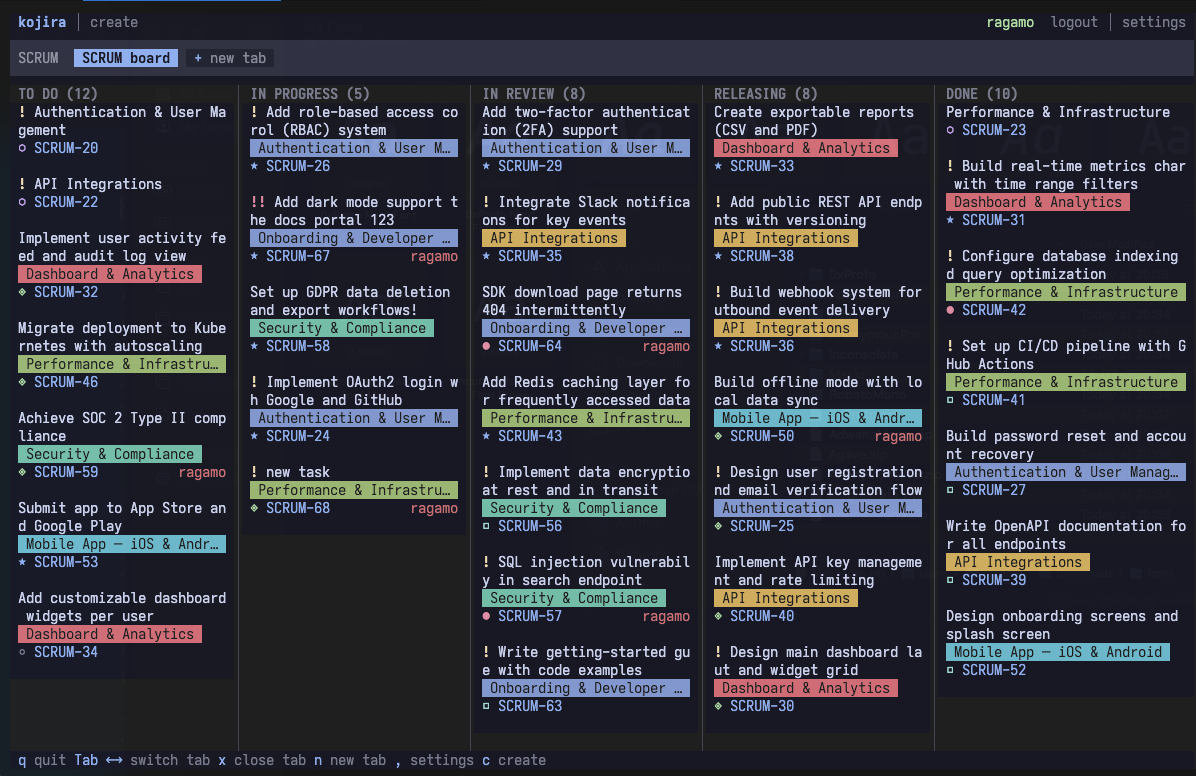This screenshot has width=1196, height=776.
Task: Click the double exclamation priority mark on dark mode task
Action: pyautogui.click(x=258, y=202)
